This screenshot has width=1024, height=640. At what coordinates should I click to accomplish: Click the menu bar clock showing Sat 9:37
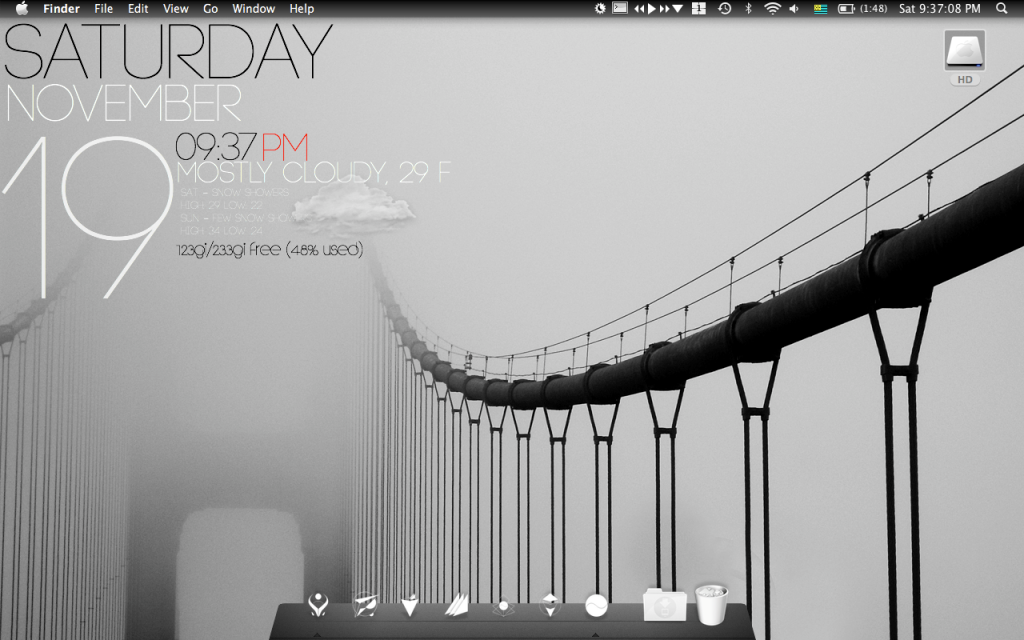tap(939, 9)
